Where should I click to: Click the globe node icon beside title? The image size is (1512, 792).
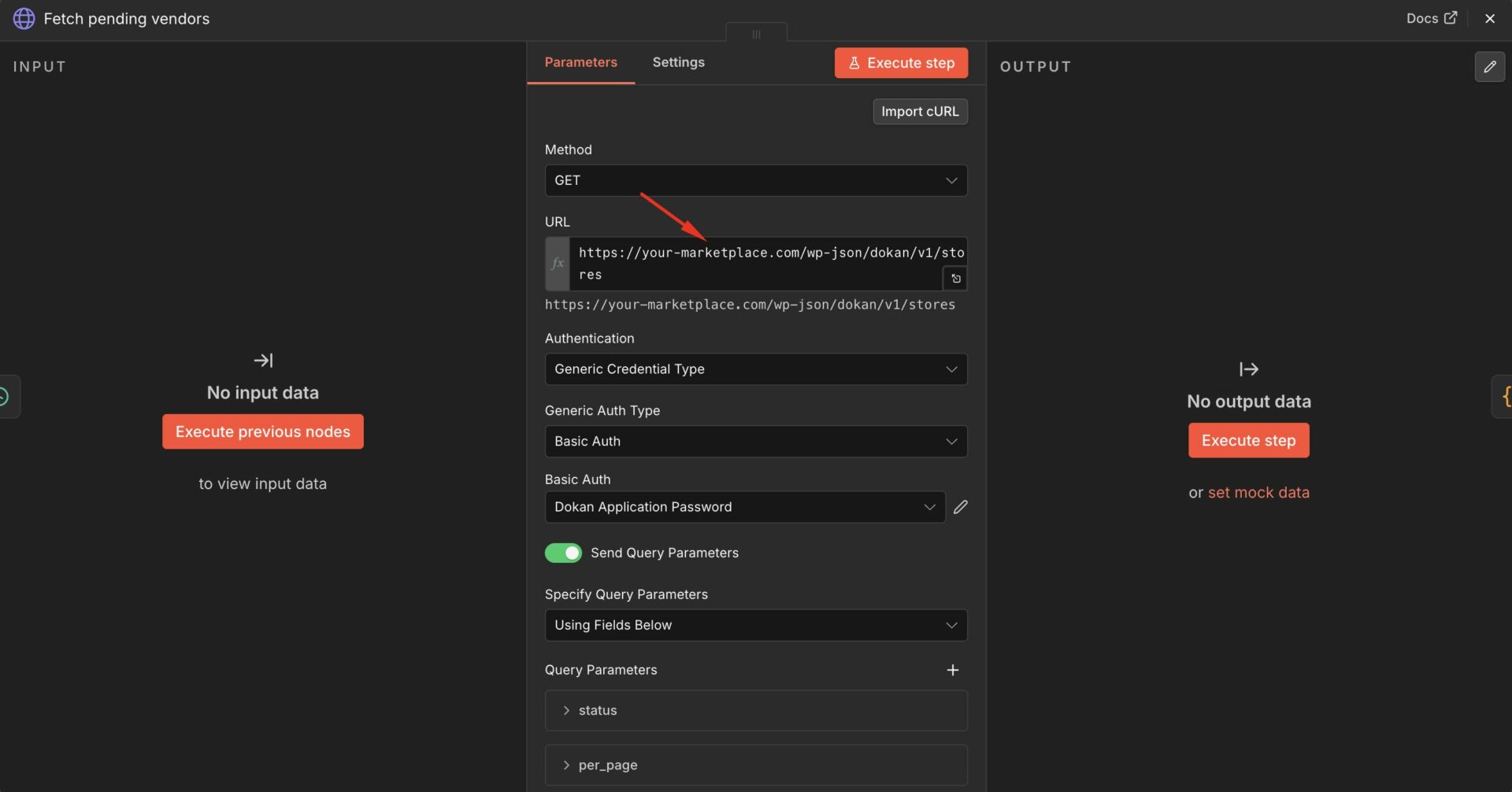pyautogui.click(x=24, y=18)
